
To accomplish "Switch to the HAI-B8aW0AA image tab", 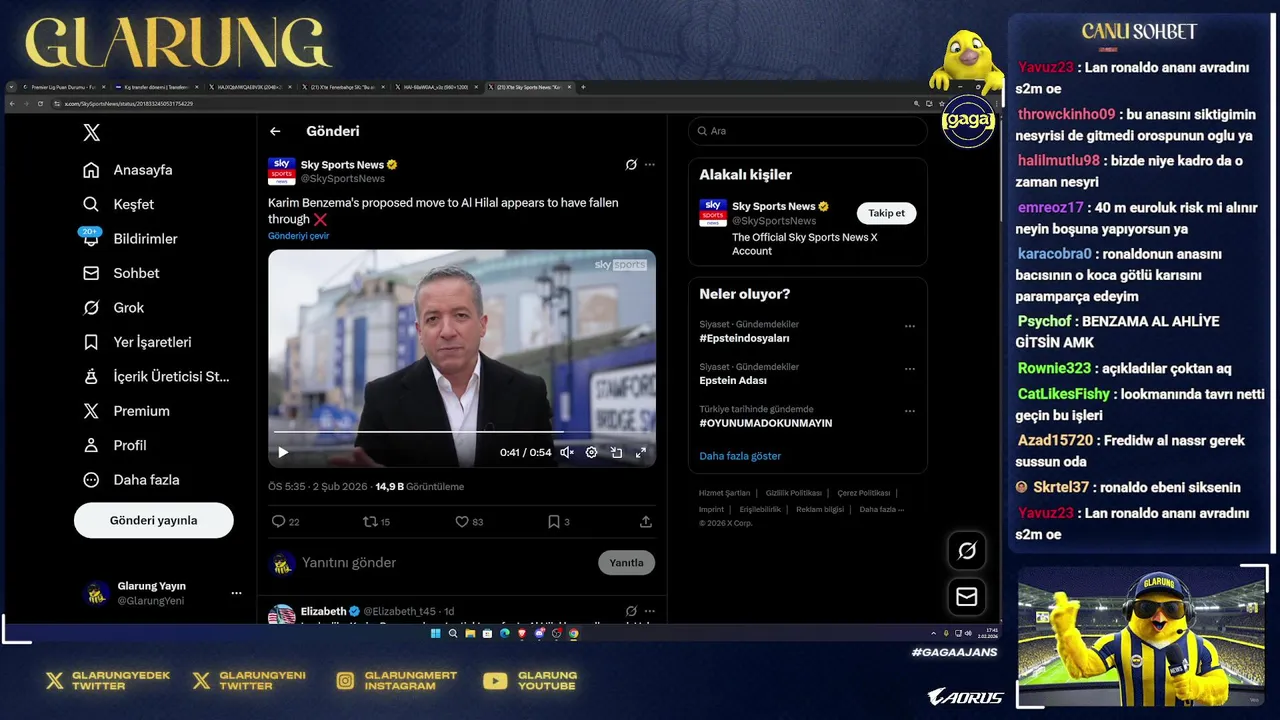I will pyautogui.click(x=435, y=87).
